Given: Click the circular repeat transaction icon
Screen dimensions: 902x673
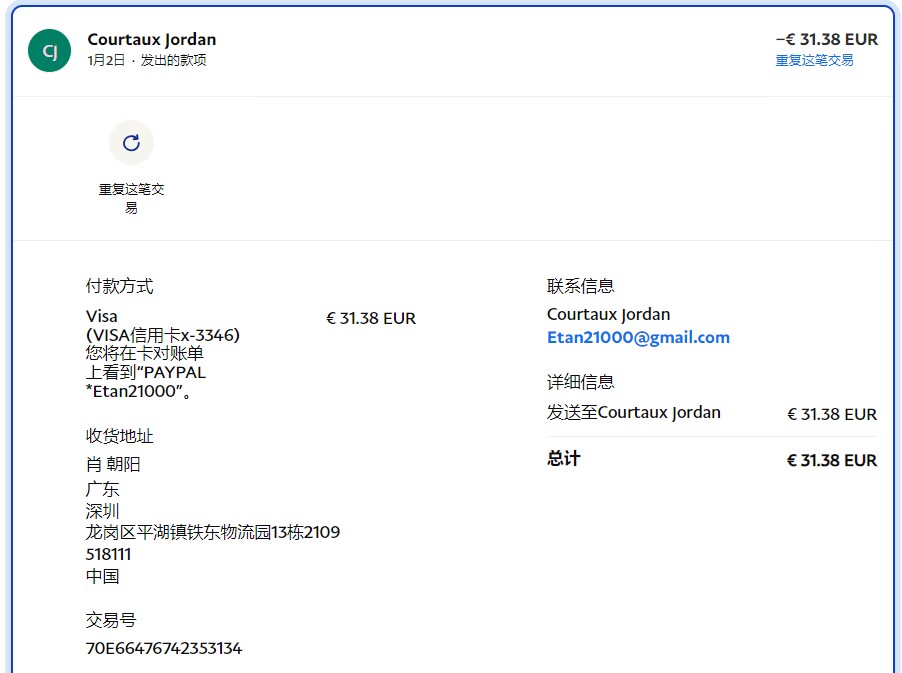Looking at the screenshot, I should click(x=131, y=143).
